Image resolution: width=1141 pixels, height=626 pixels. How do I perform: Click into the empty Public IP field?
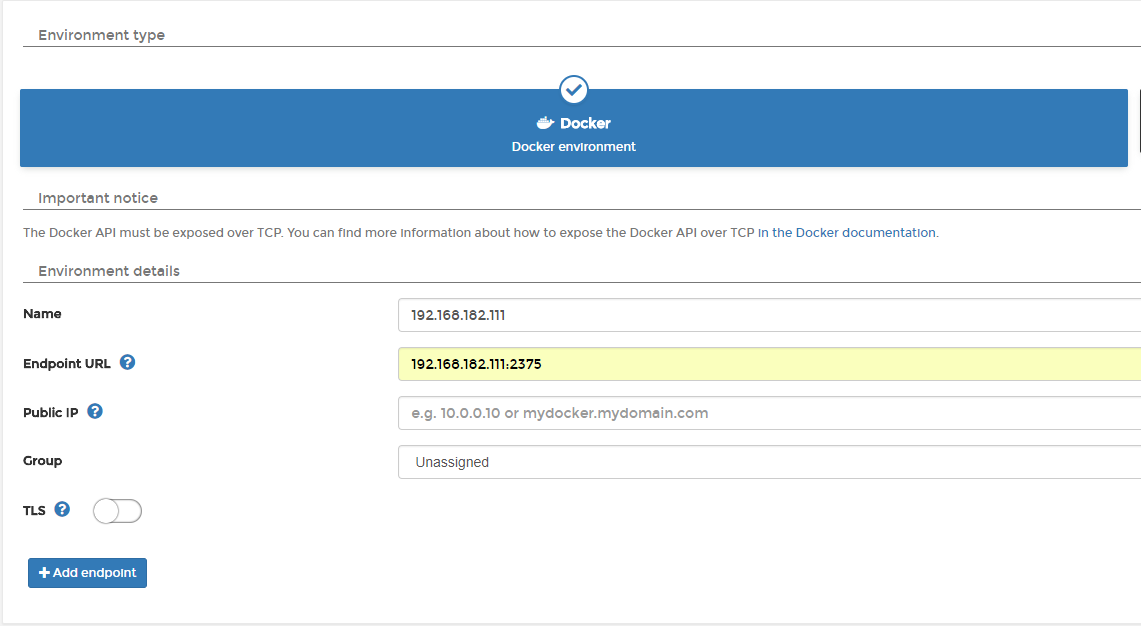pos(768,413)
